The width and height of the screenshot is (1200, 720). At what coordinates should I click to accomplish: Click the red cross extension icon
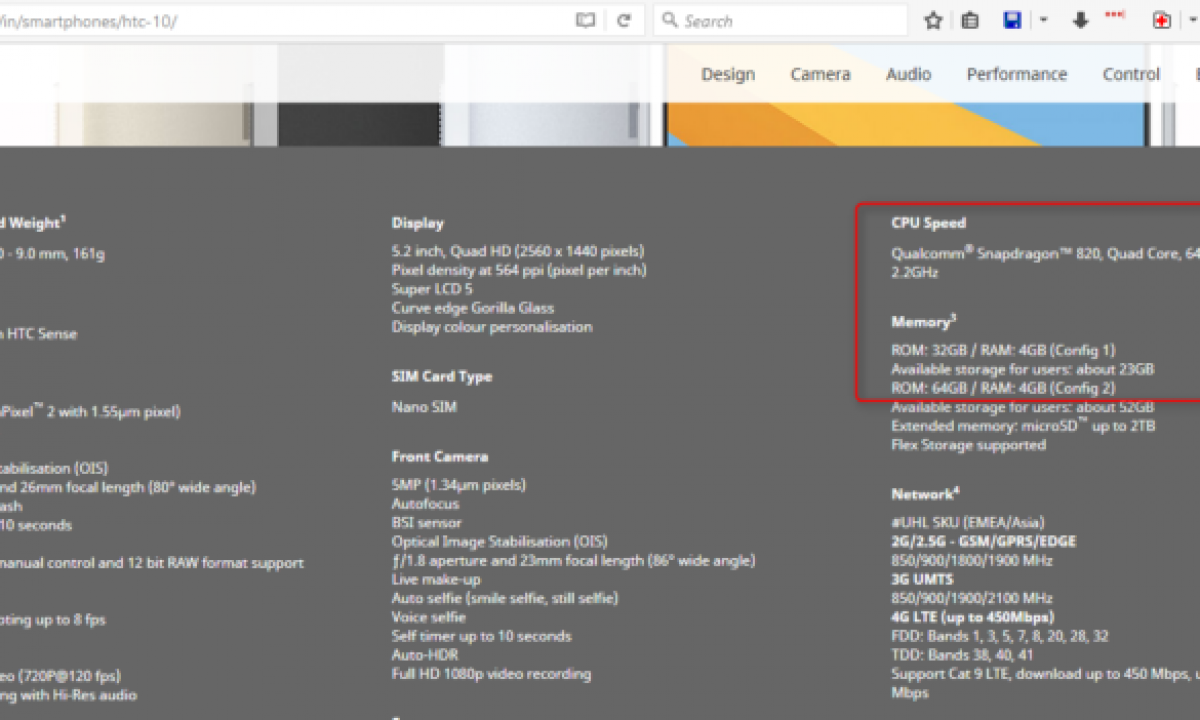click(x=1161, y=21)
